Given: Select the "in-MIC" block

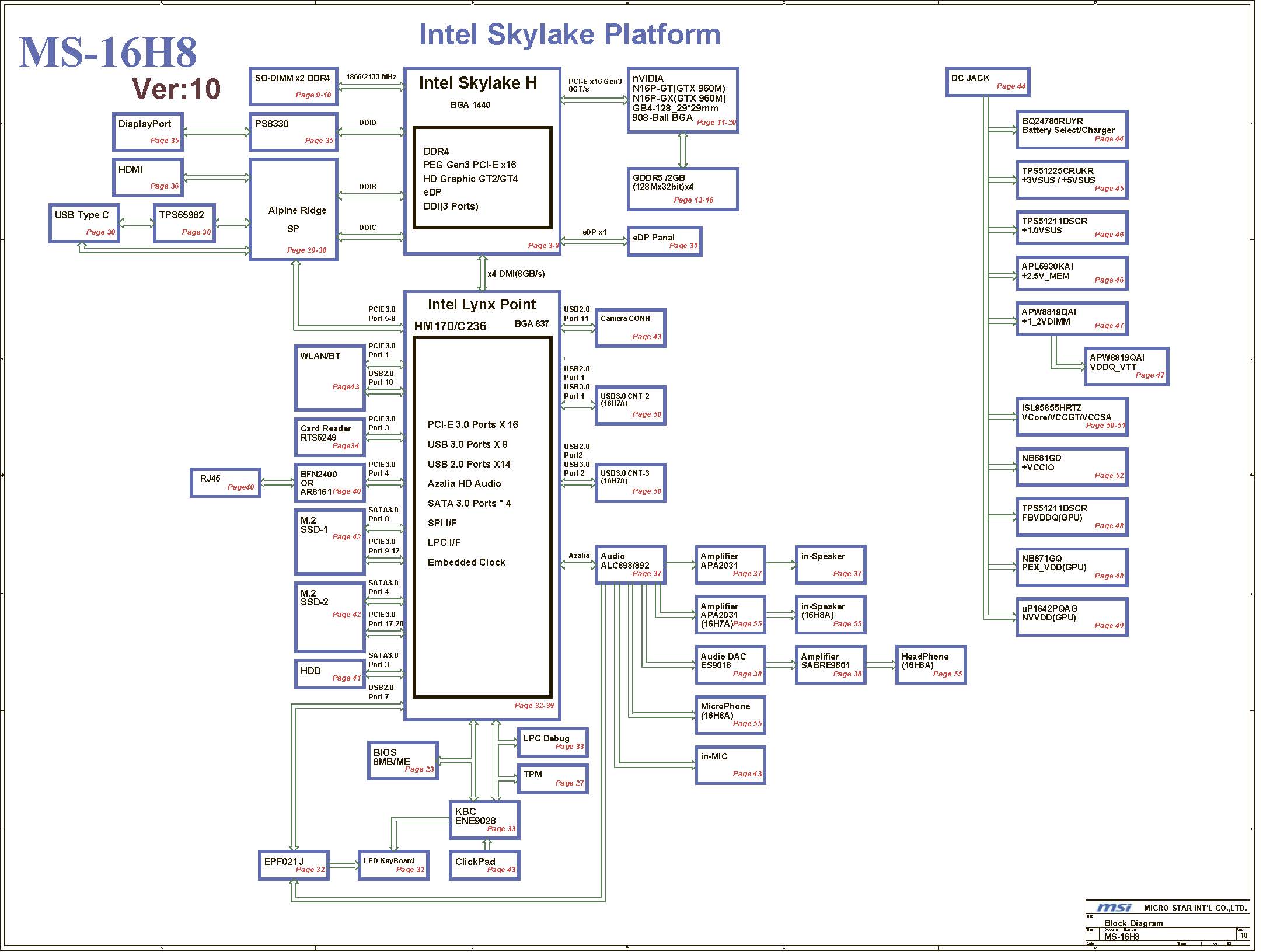Looking at the screenshot, I should coord(730,765).
